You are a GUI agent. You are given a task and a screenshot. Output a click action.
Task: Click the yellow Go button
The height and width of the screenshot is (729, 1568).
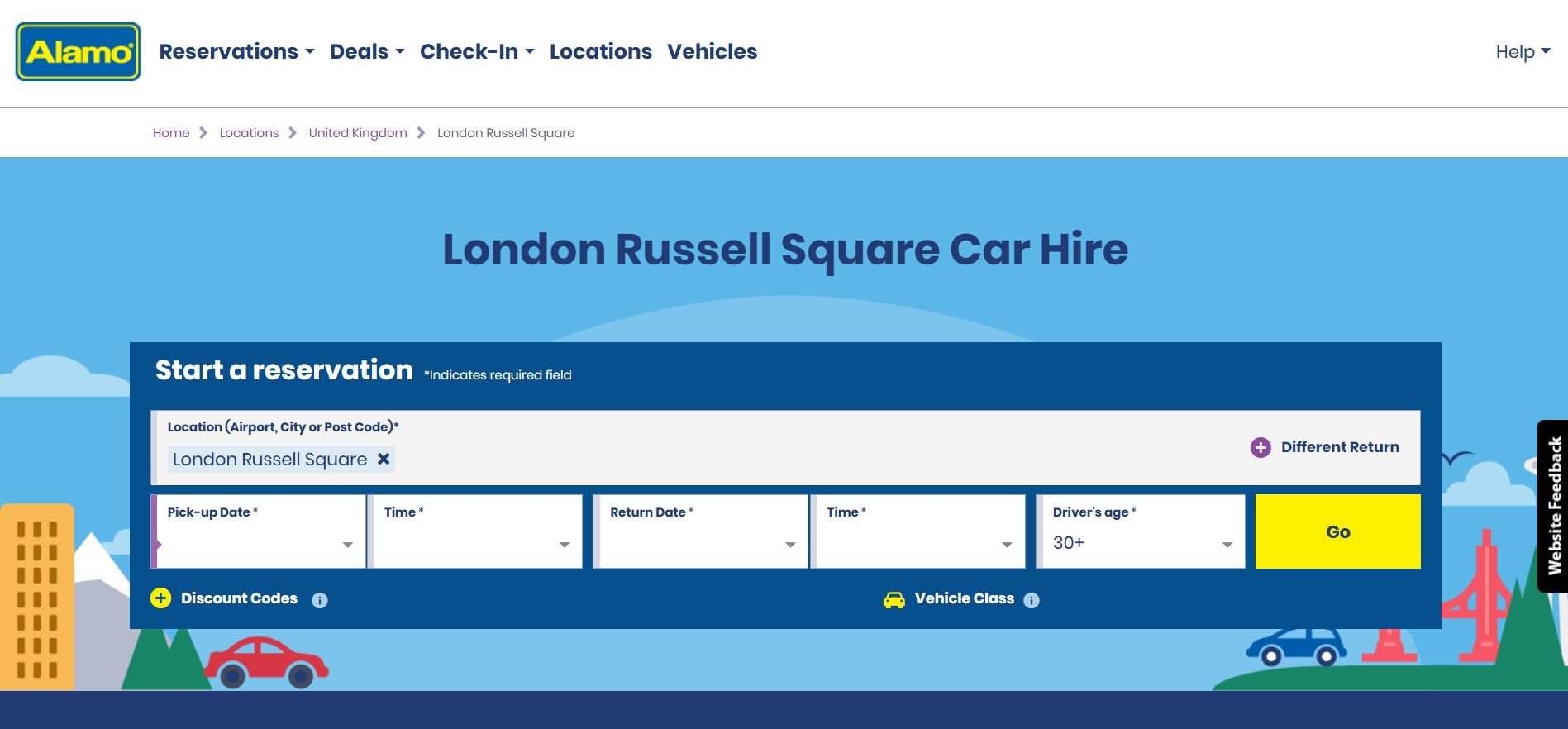[1338, 531]
